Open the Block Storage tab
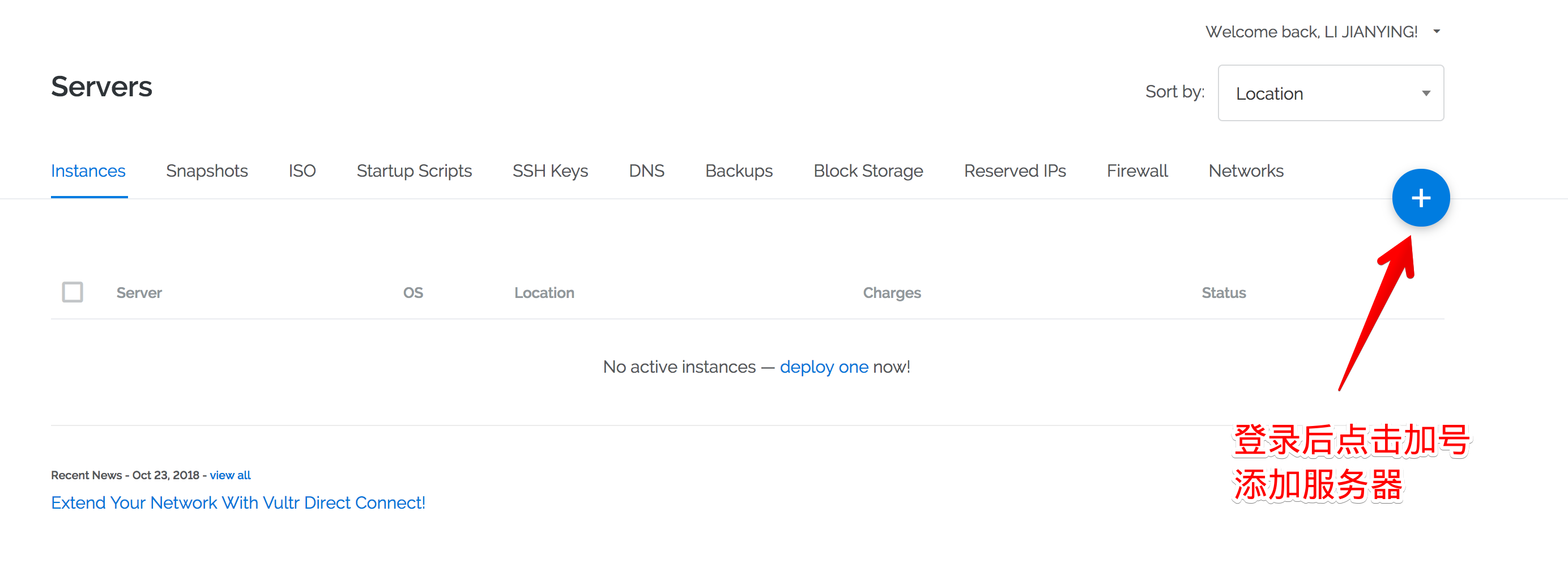 868,171
